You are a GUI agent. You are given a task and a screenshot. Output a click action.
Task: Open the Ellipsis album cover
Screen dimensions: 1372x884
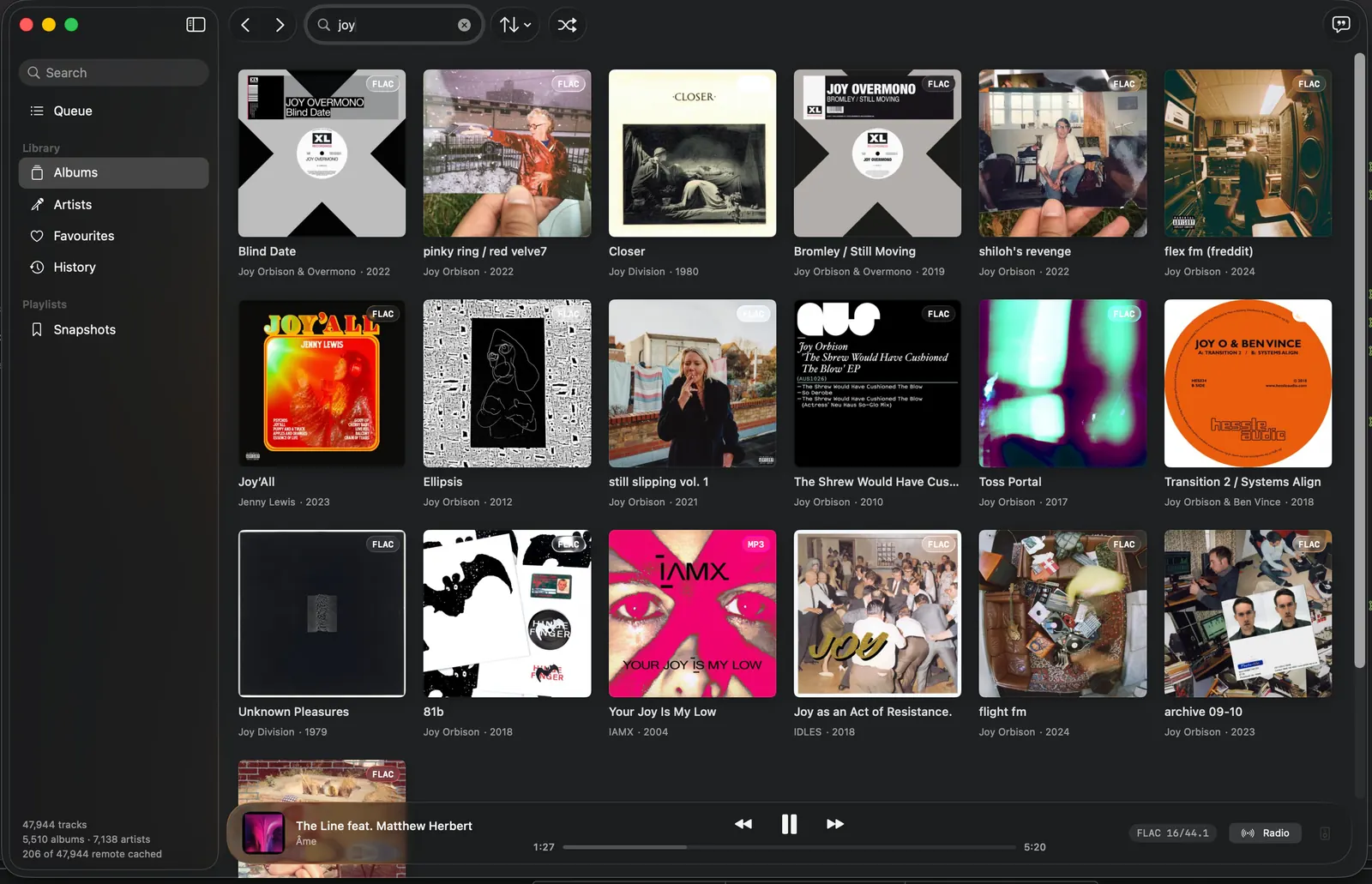(x=507, y=383)
